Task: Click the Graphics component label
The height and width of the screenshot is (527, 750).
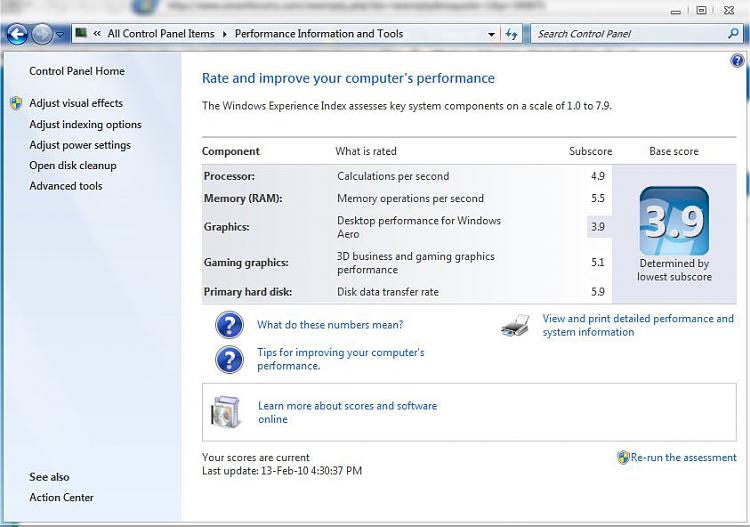Action: pos(226,227)
